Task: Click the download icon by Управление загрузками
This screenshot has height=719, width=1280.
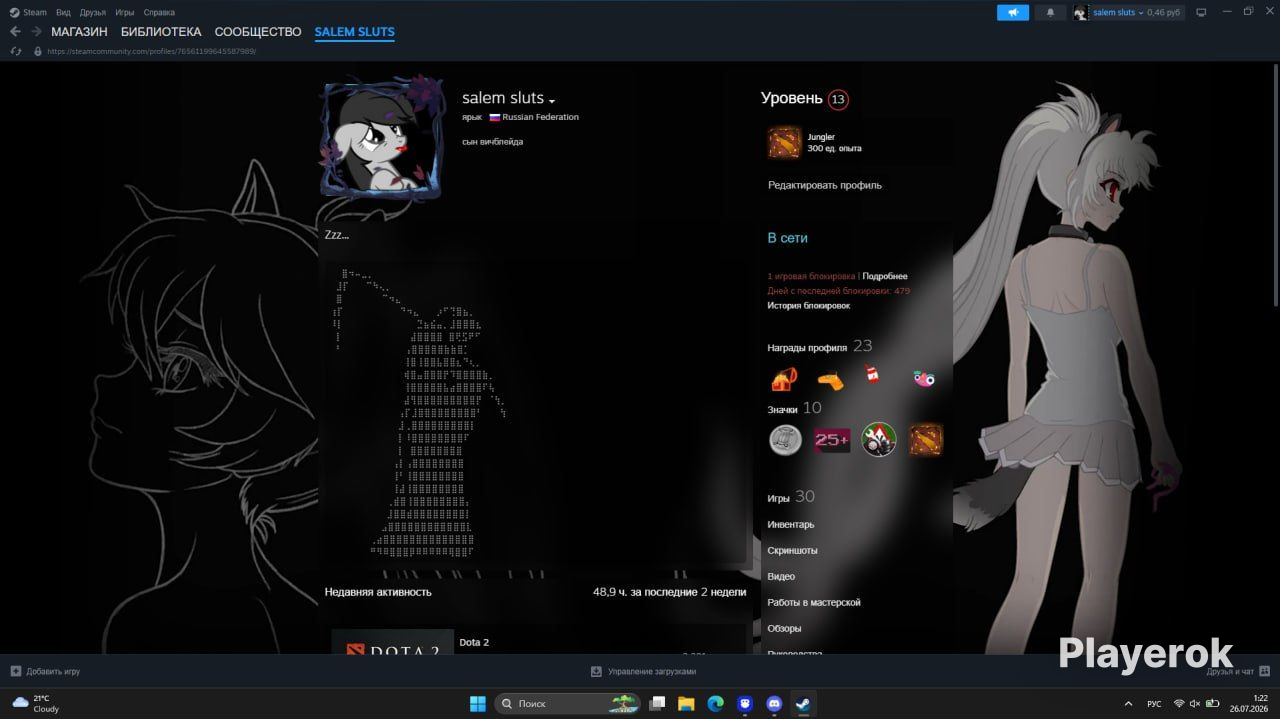Action: (596, 671)
